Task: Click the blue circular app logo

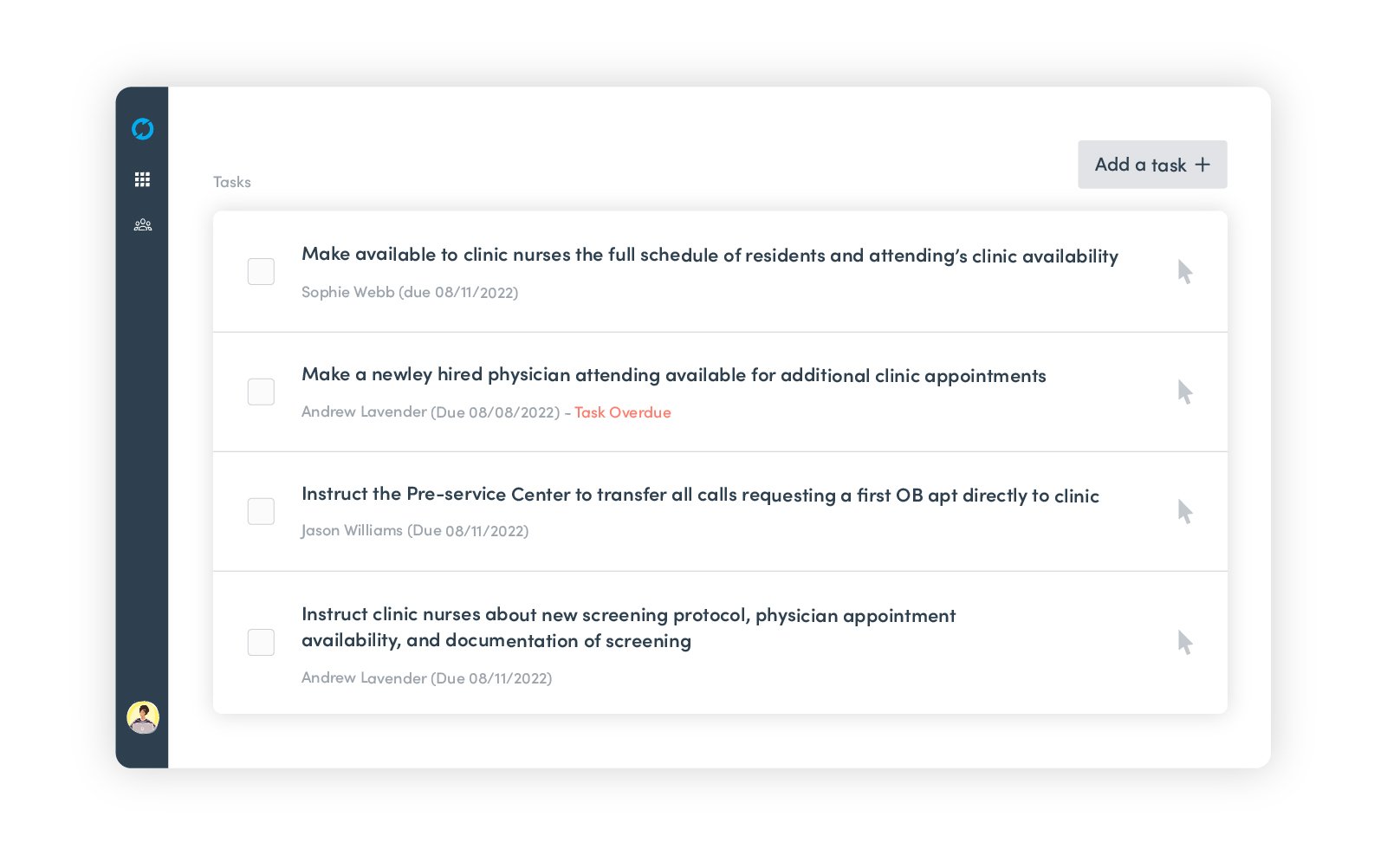Action: [x=142, y=129]
